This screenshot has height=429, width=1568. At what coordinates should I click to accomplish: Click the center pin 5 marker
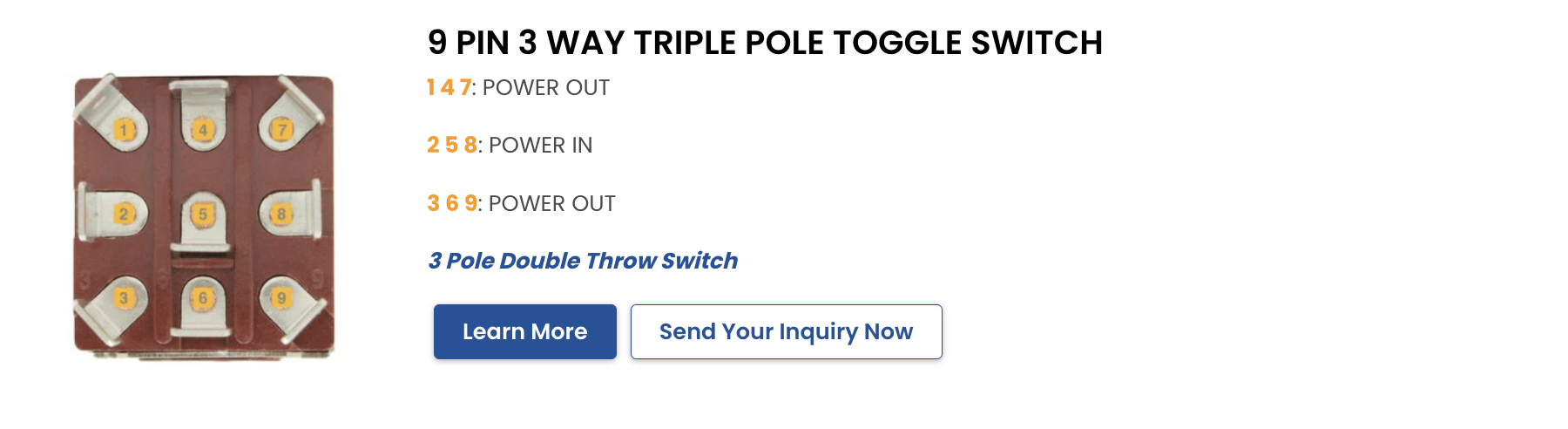point(203,214)
